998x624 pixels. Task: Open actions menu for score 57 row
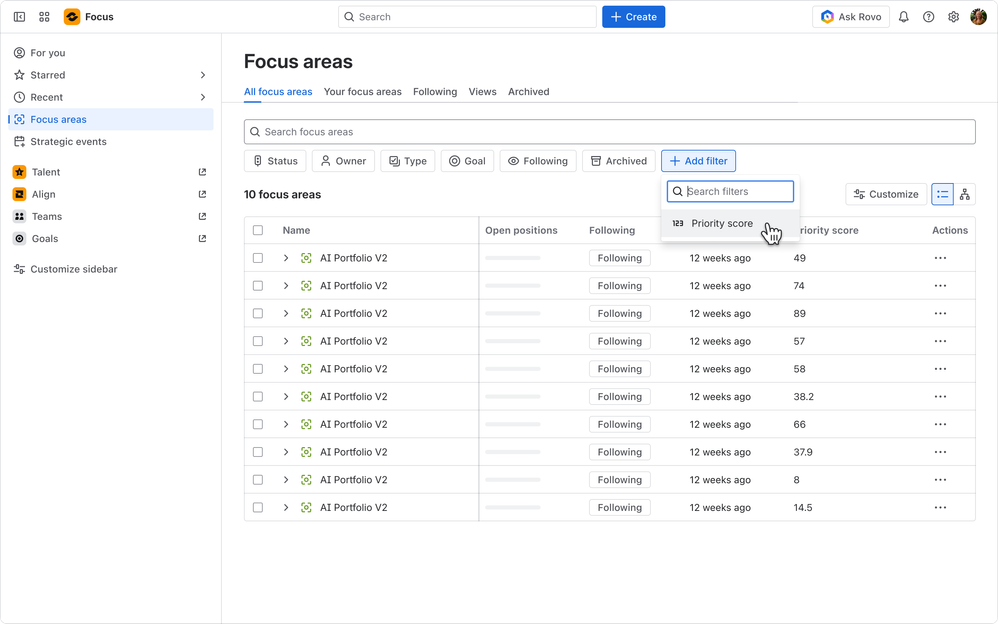(940, 341)
